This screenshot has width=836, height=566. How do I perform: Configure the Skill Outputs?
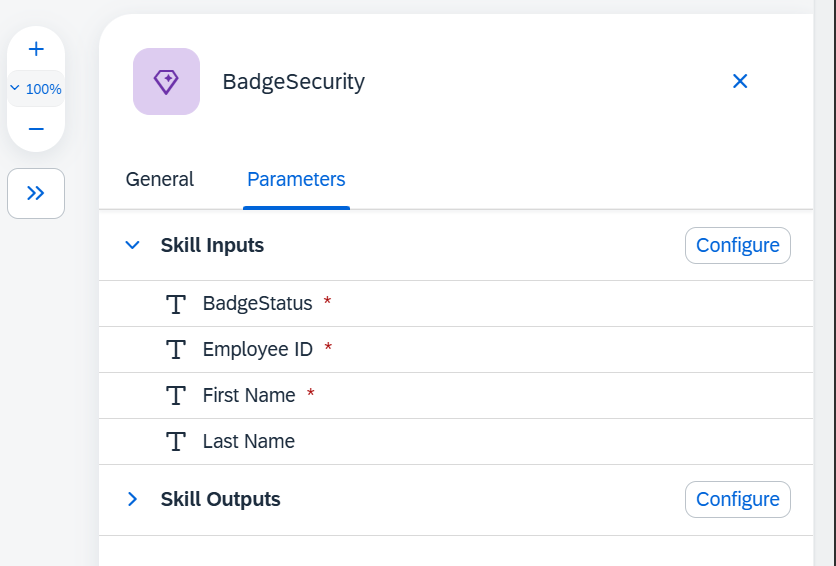pos(737,499)
